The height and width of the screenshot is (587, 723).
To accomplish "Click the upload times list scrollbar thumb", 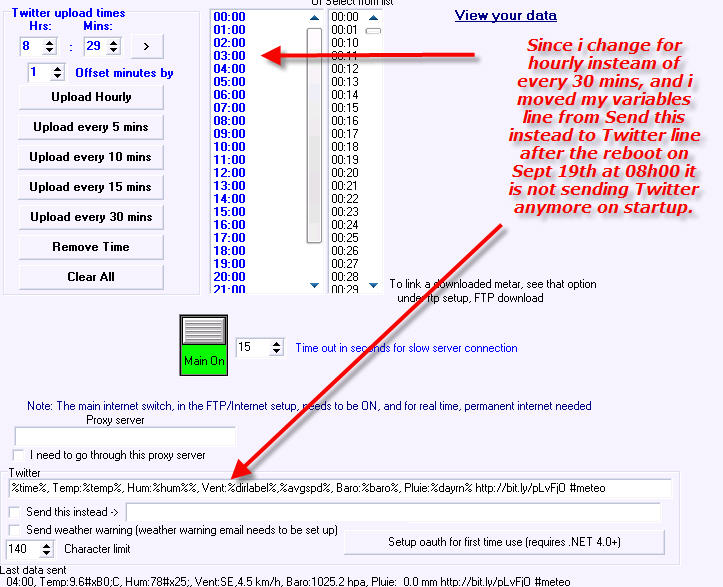I will pyautogui.click(x=314, y=135).
